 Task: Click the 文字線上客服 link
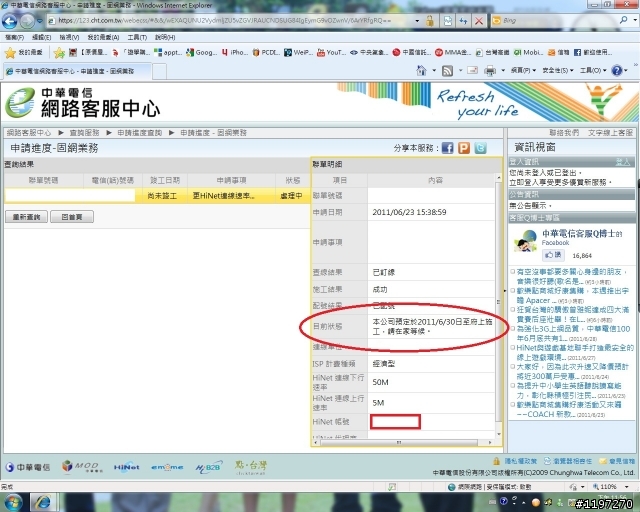[x=610, y=133]
